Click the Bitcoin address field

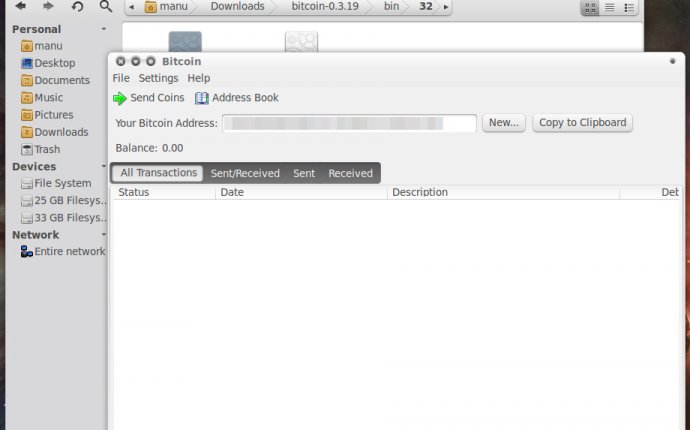pyautogui.click(x=349, y=123)
